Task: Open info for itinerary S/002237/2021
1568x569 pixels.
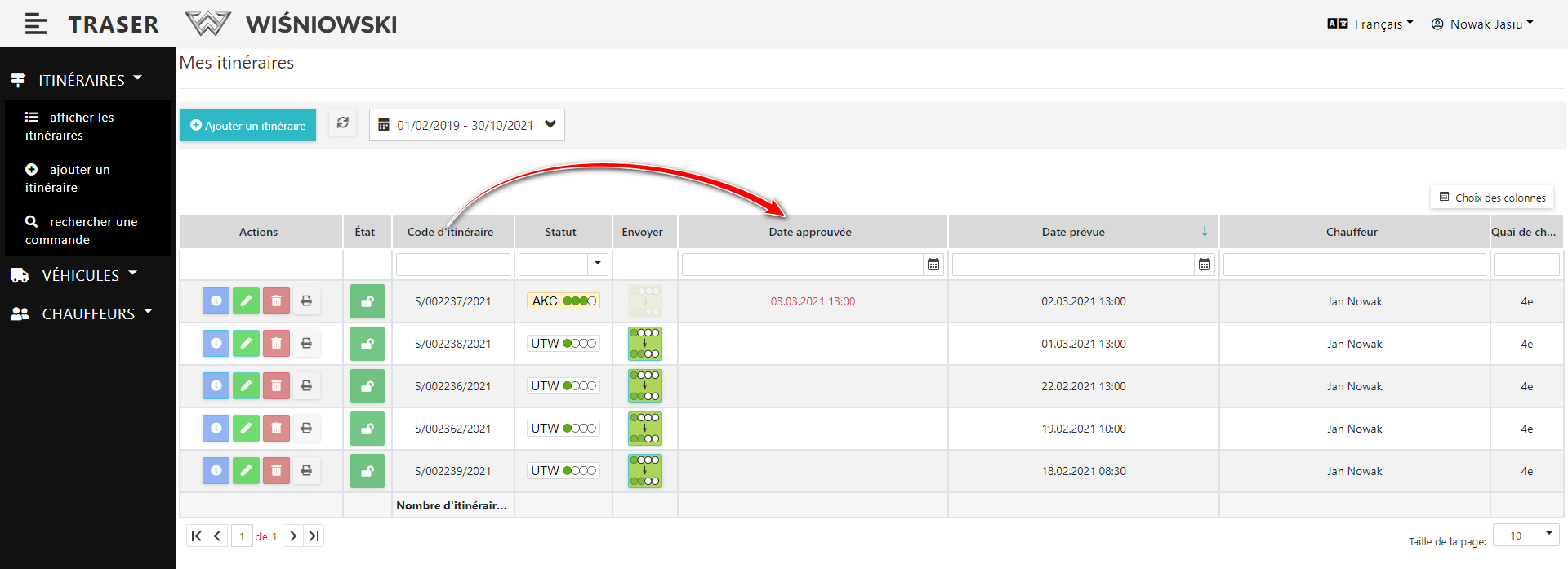Action: tap(216, 301)
